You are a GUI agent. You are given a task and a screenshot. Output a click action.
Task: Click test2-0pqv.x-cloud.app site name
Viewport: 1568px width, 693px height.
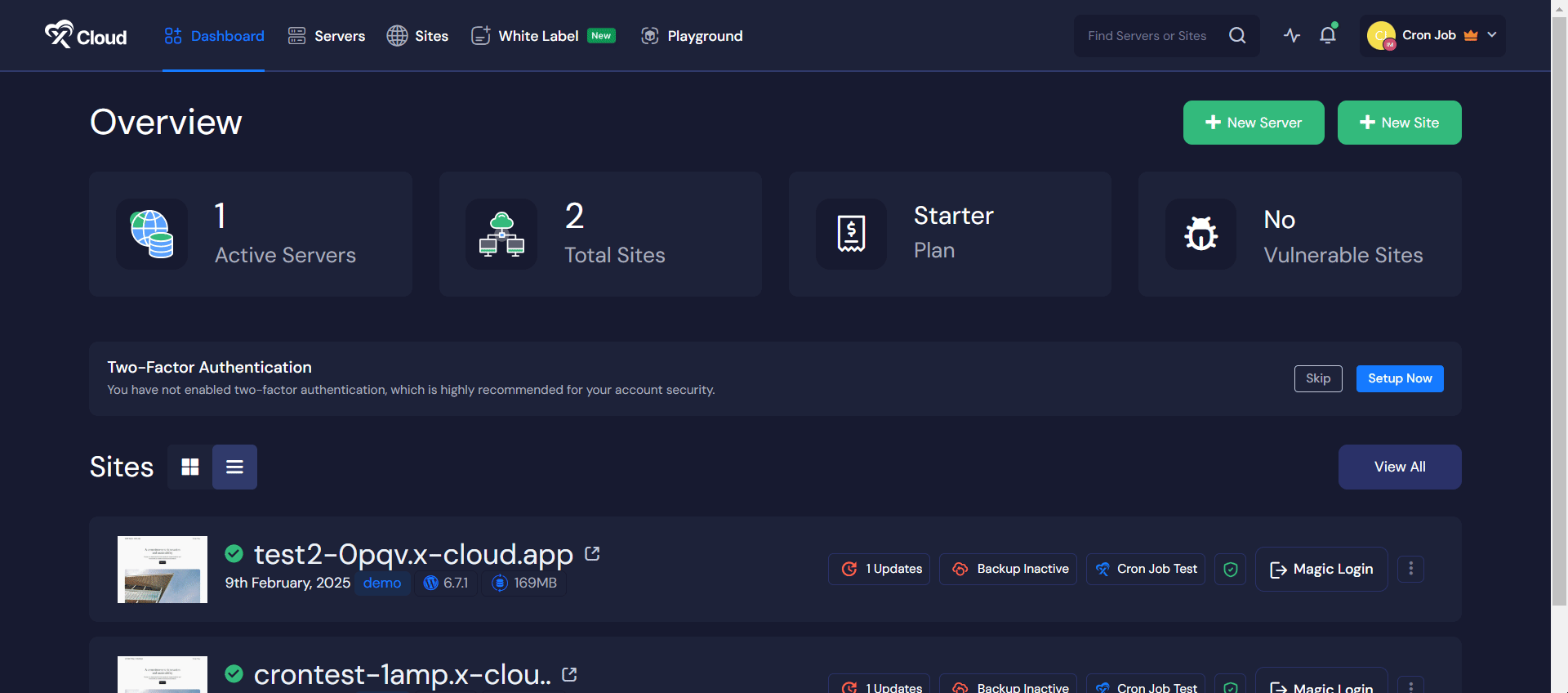[413, 554]
